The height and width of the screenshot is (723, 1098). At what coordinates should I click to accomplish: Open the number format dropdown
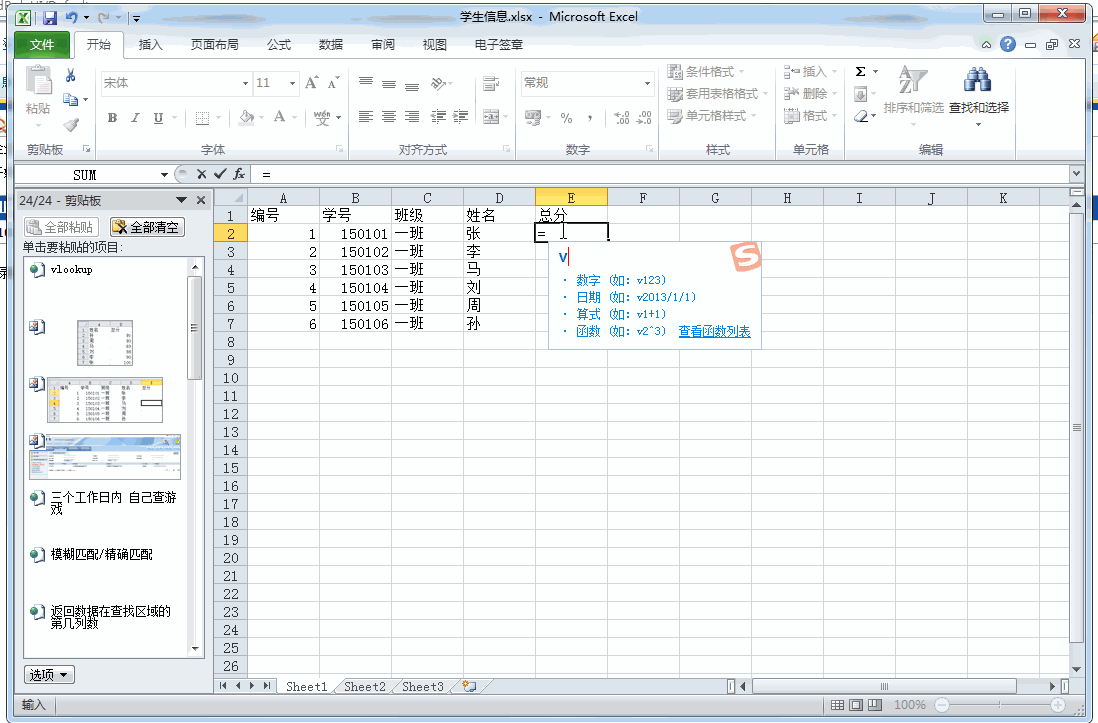(x=647, y=83)
